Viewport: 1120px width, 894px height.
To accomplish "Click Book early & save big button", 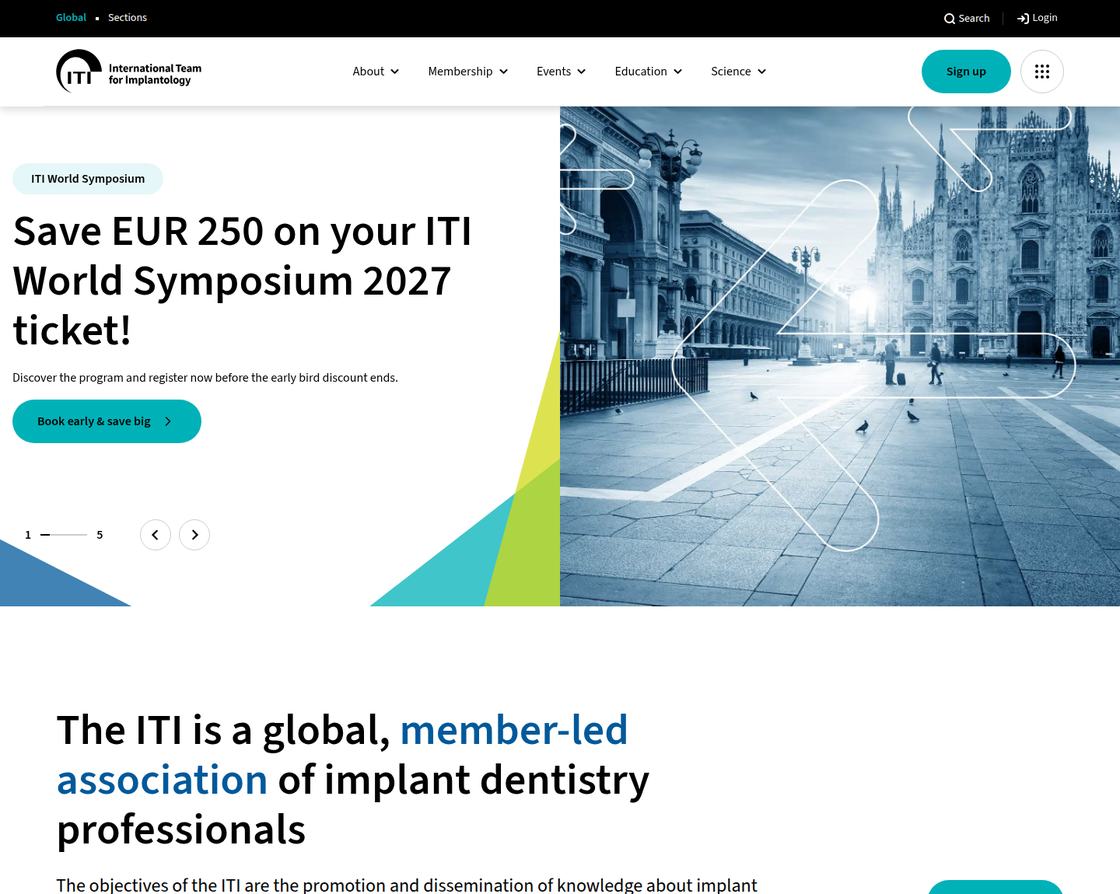I will 106,421.
